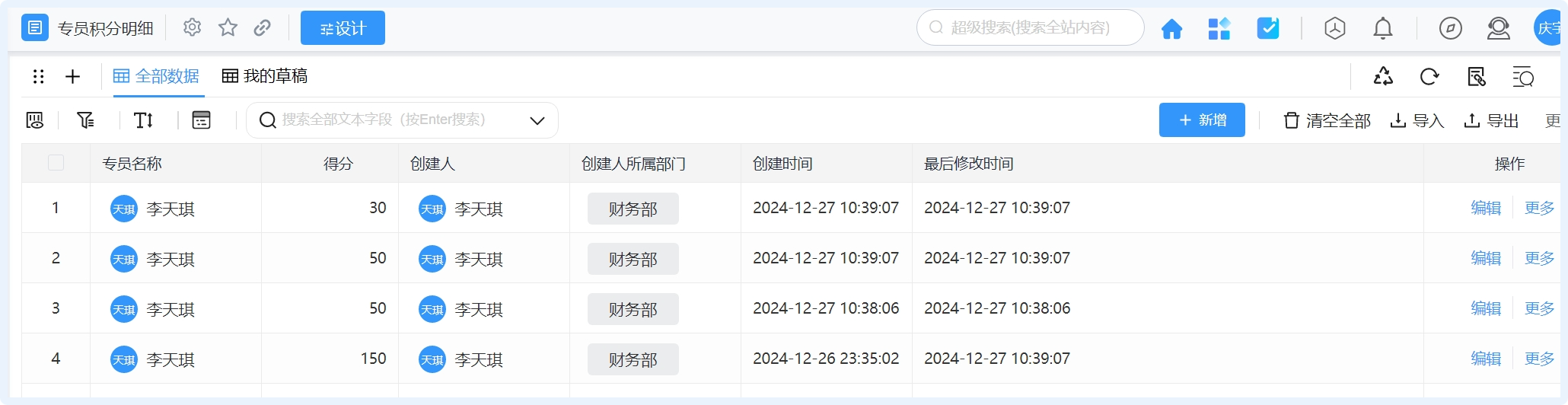
Task: Switch to the 我的草稿 tab
Action: pos(265,76)
